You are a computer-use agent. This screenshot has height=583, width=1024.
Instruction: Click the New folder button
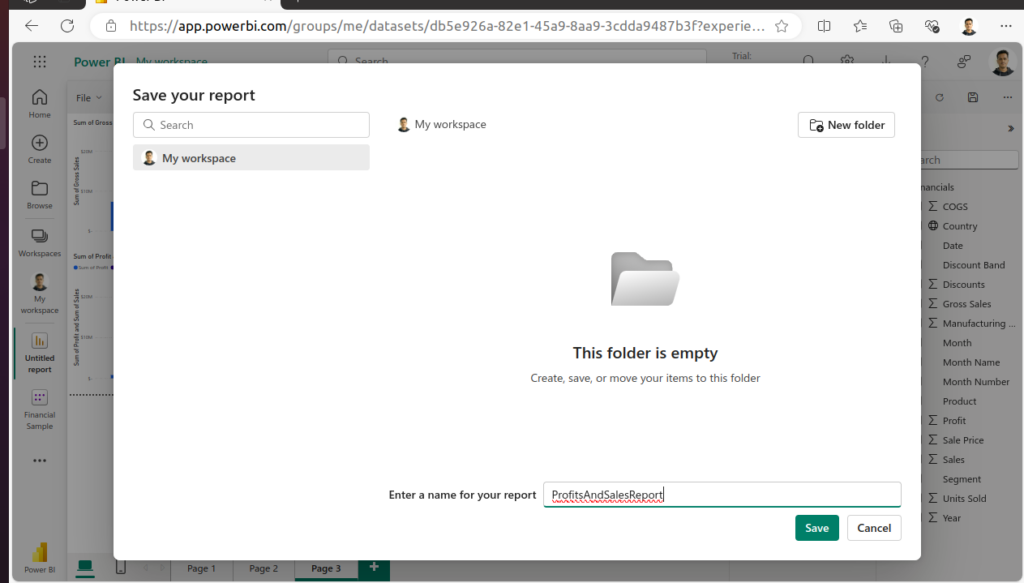(846, 125)
